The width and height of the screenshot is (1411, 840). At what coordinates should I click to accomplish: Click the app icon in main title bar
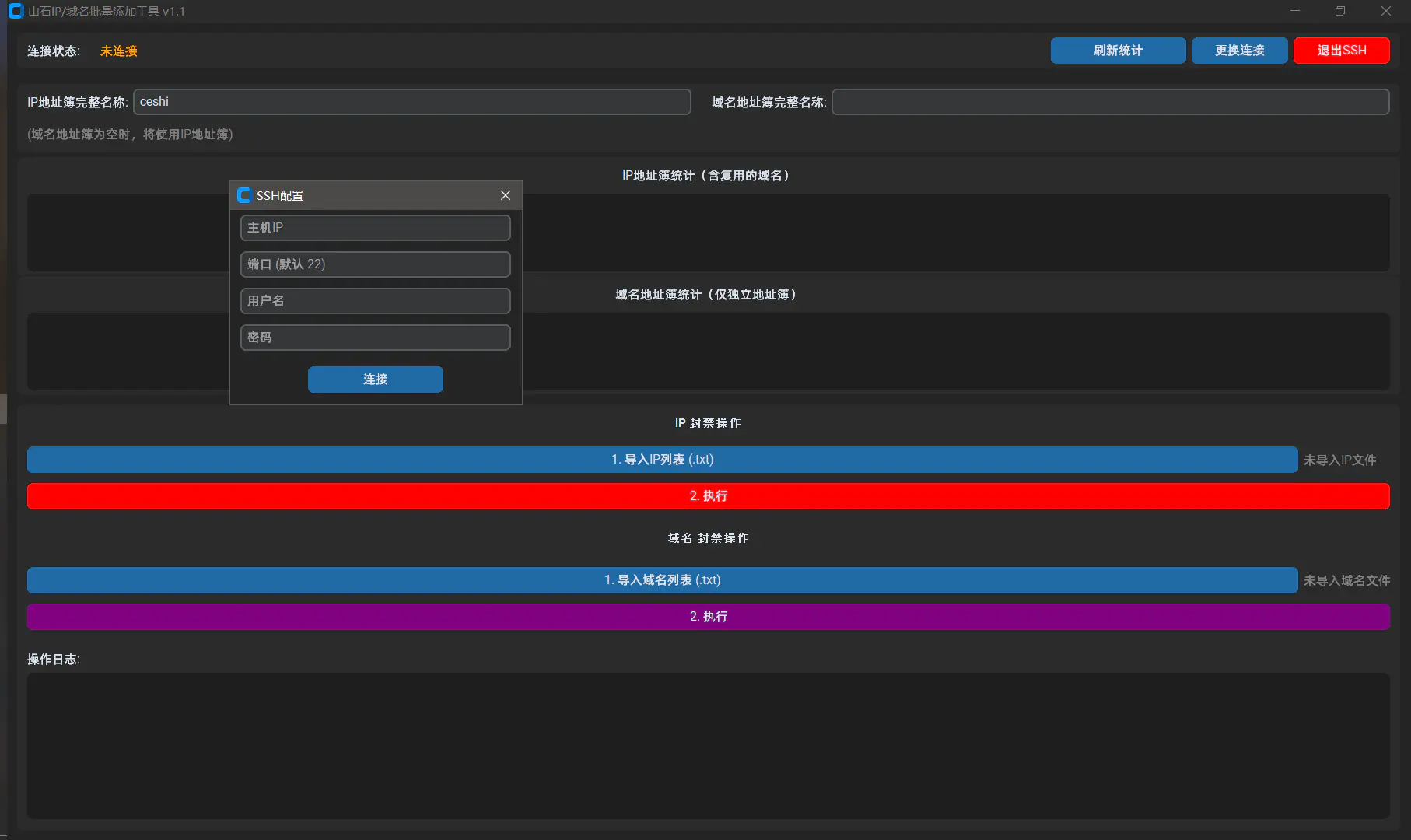click(x=16, y=12)
